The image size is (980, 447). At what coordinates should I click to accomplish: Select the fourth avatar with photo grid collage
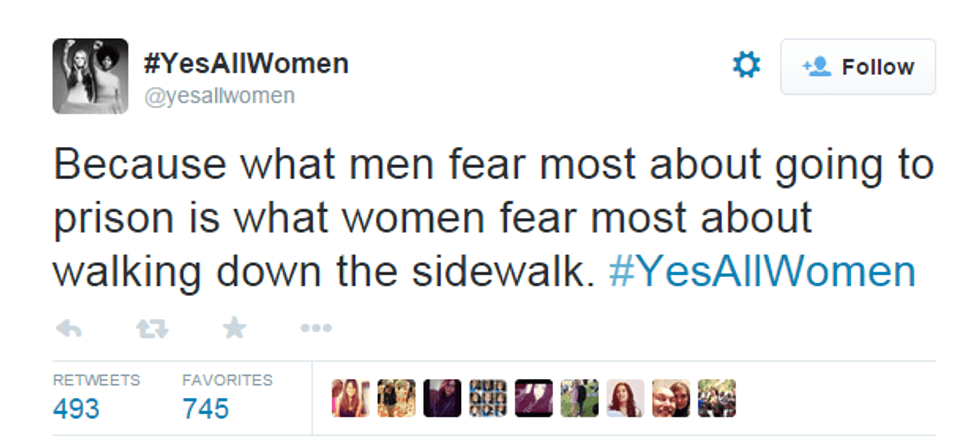489,398
